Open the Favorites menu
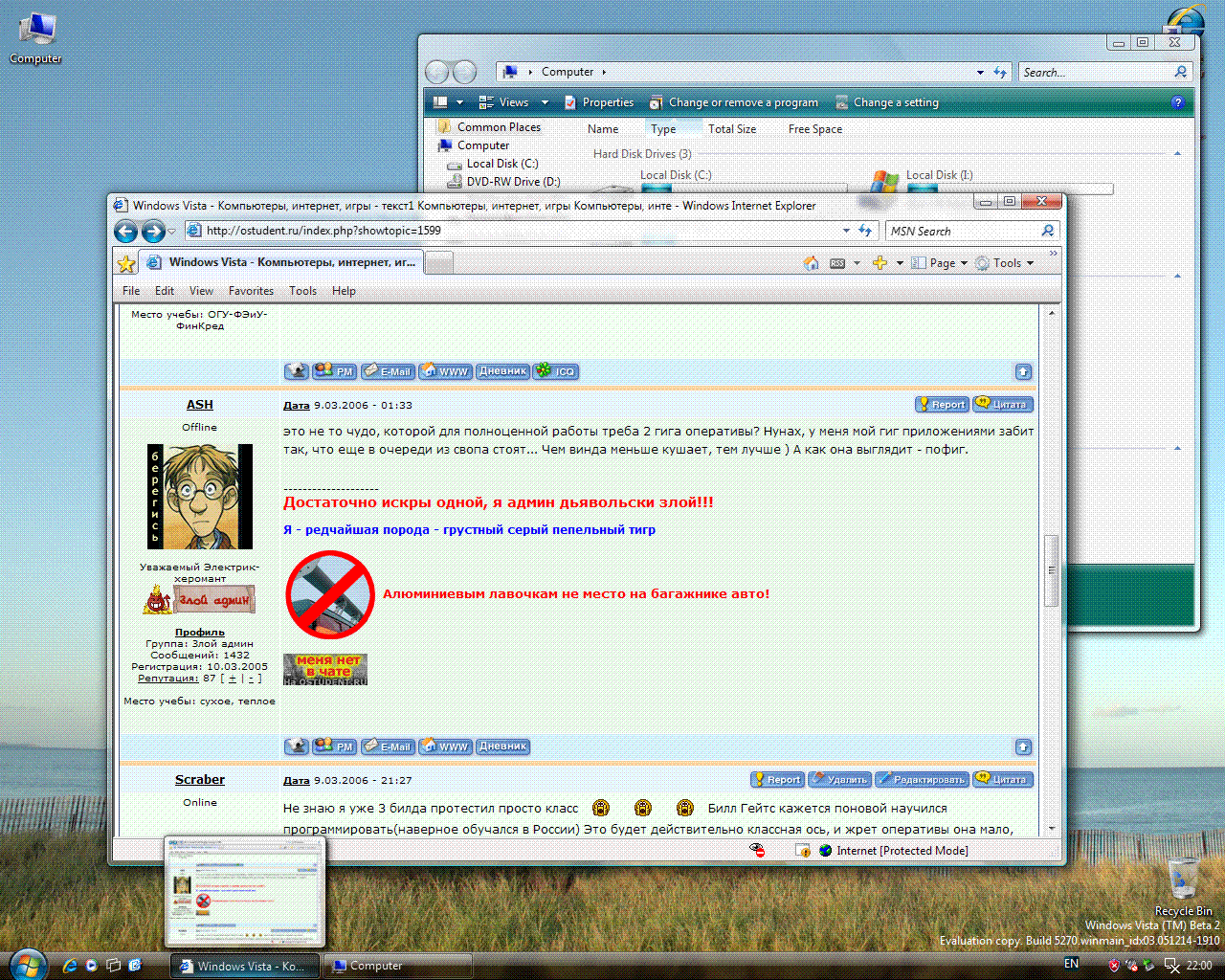 click(251, 291)
